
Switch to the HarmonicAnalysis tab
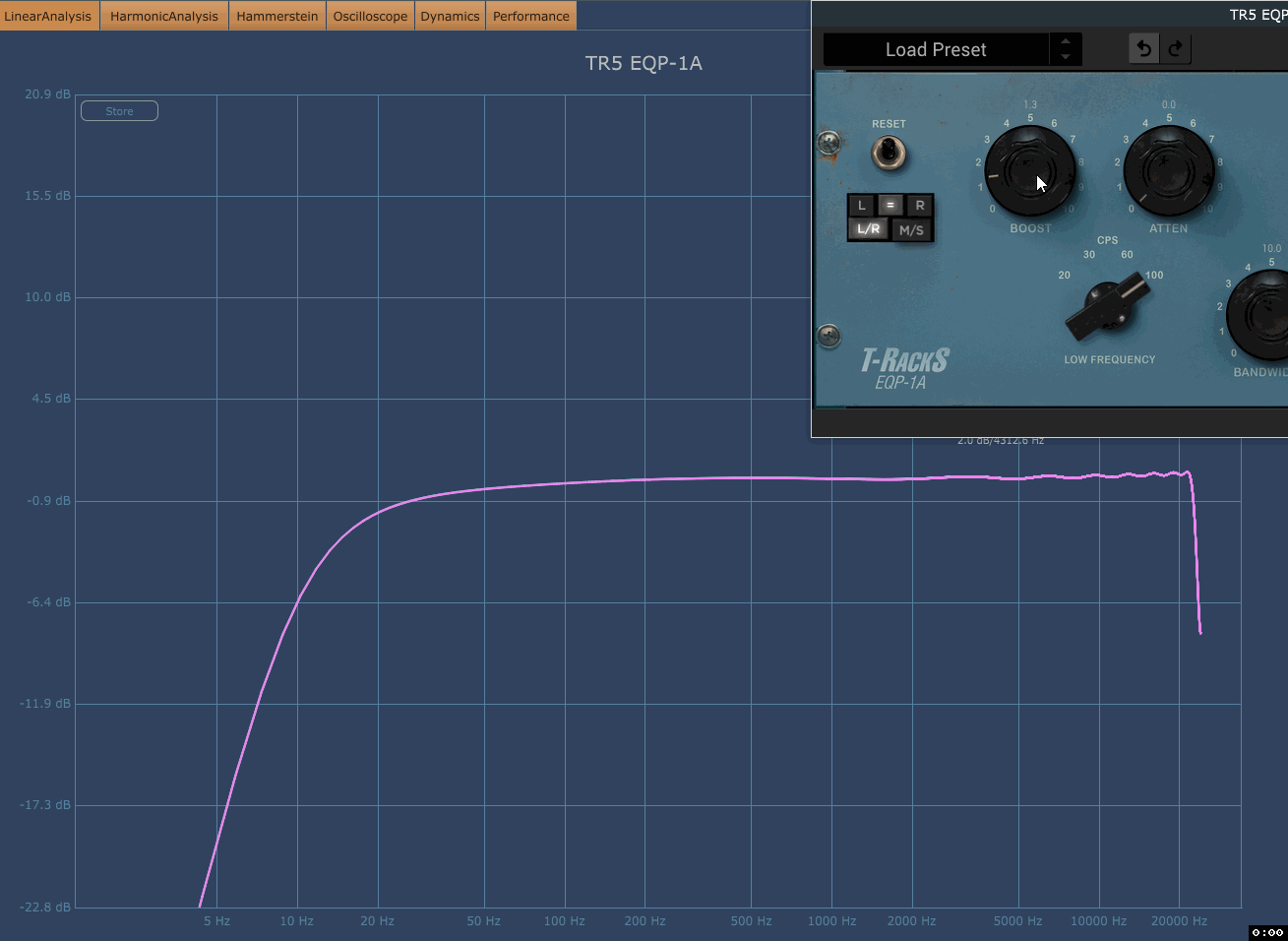[x=164, y=16]
